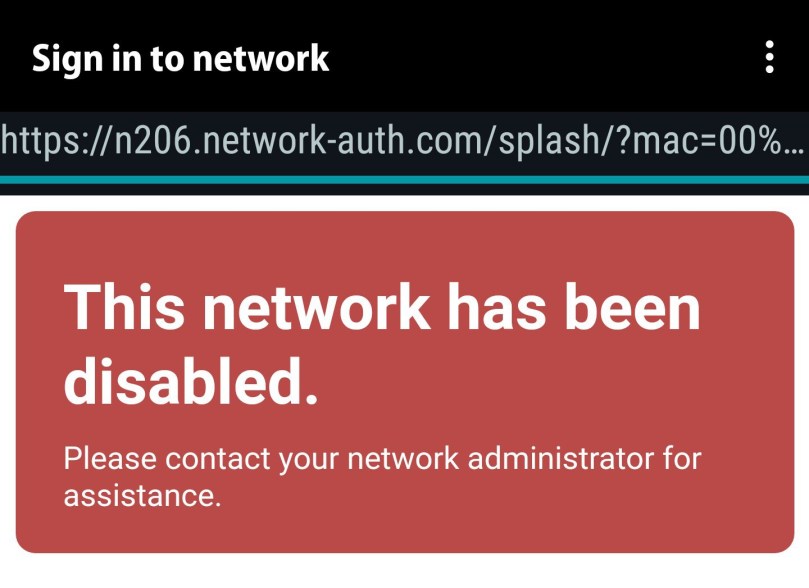Viewport: 809px width, 588px height.
Task: Click the Sign in to network title
Action: coord(180,58)
